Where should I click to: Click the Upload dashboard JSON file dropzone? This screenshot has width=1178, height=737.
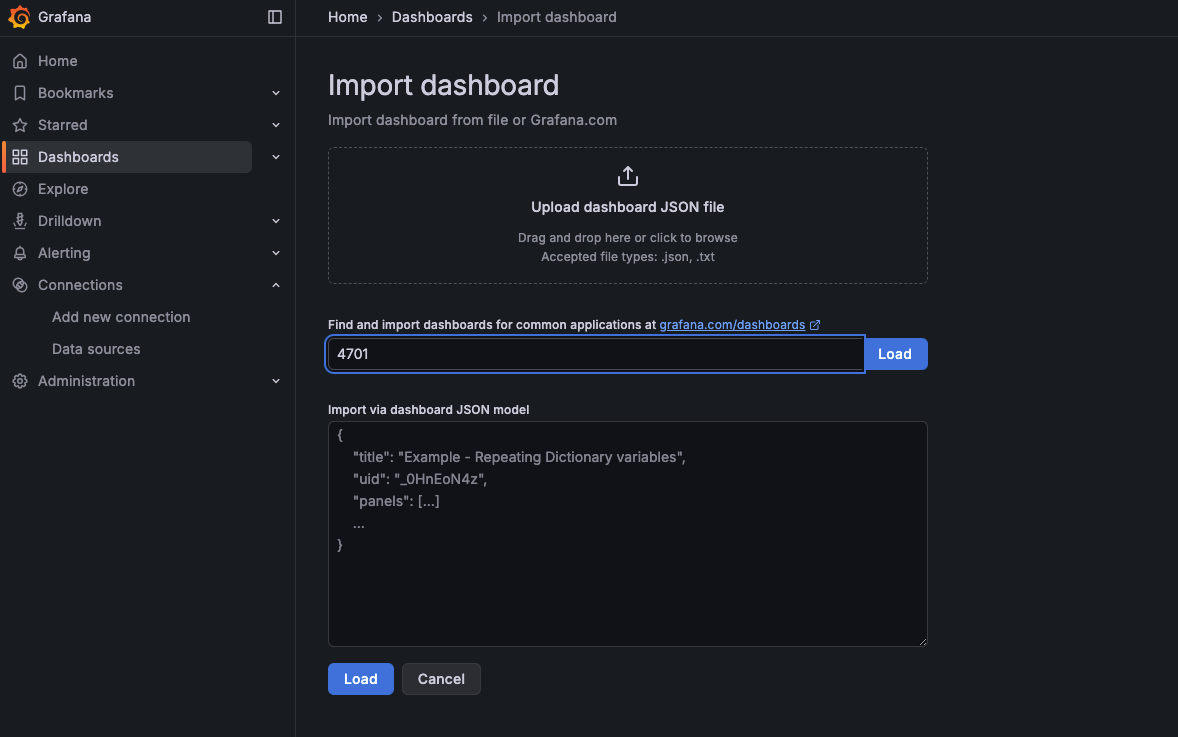(x=627, y=216)
